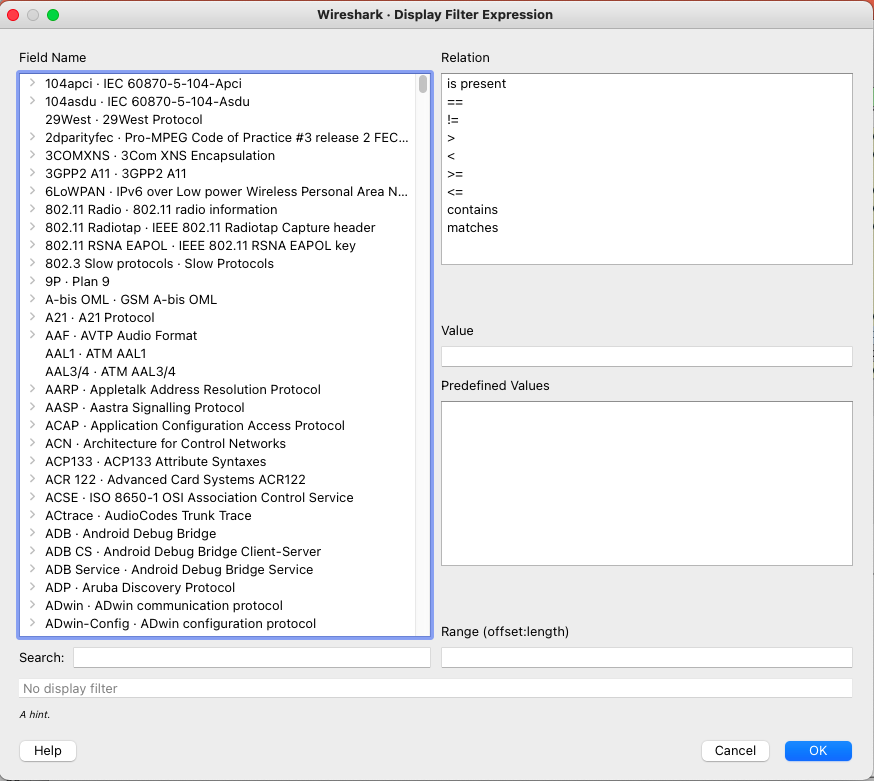Screen dimensions: 874x781
Task: Open the Help button
Action: [x=48, y=751]
